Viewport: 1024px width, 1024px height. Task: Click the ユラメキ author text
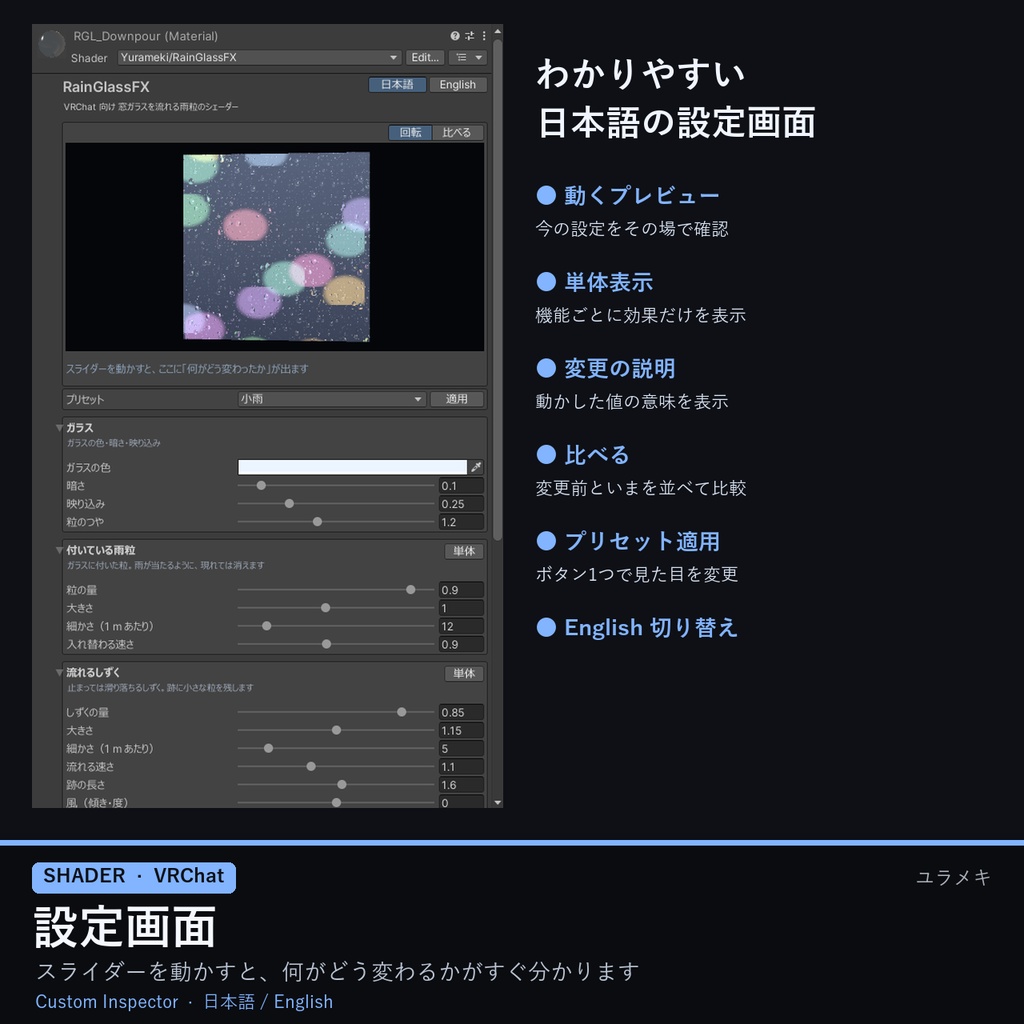tap(953, 877)
